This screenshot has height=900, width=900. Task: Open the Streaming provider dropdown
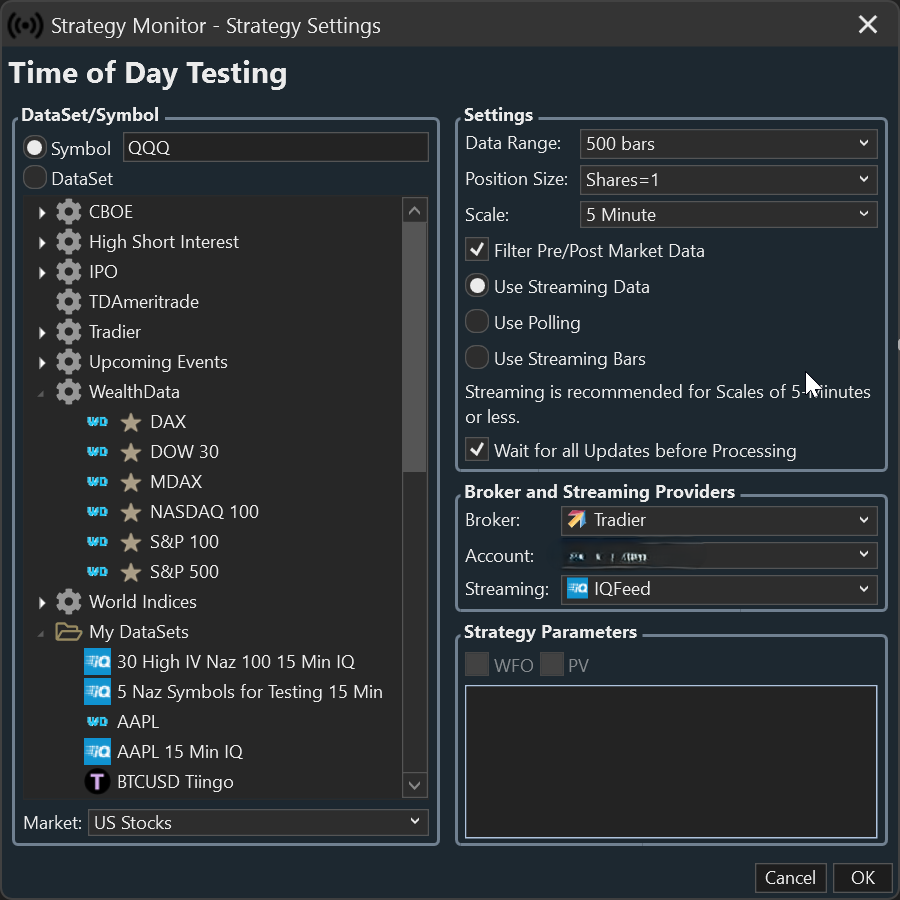719,589
